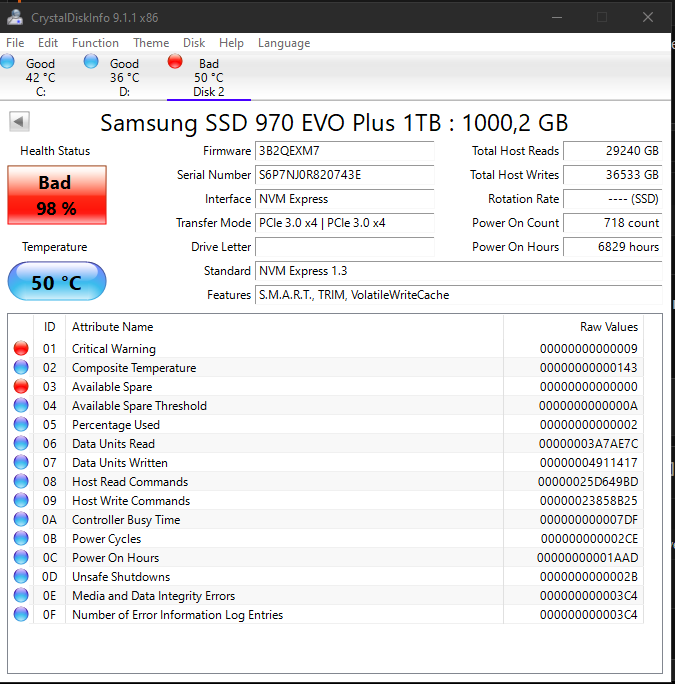Click raw value 0000000000002B

[589, 577]
